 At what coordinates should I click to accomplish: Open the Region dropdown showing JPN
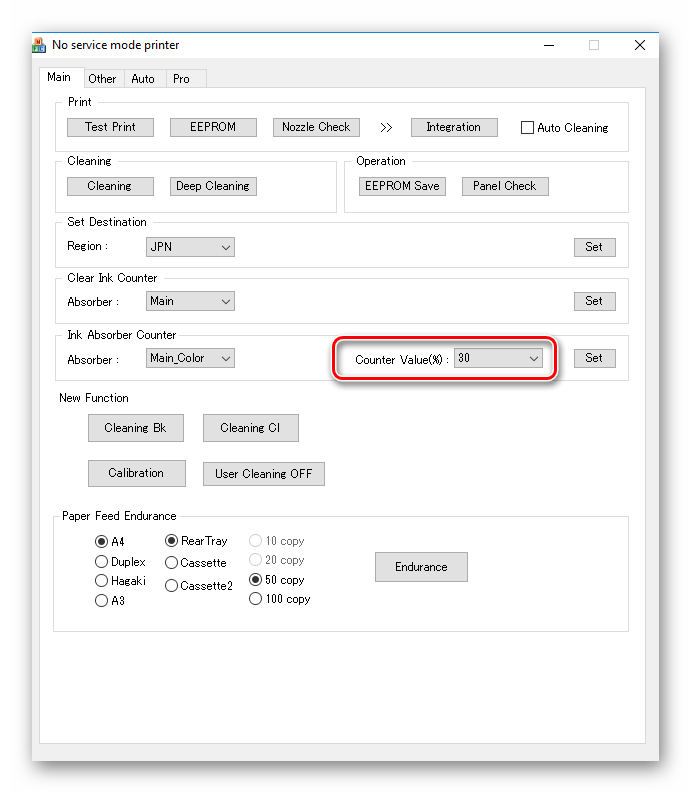(x=190, y=247)
